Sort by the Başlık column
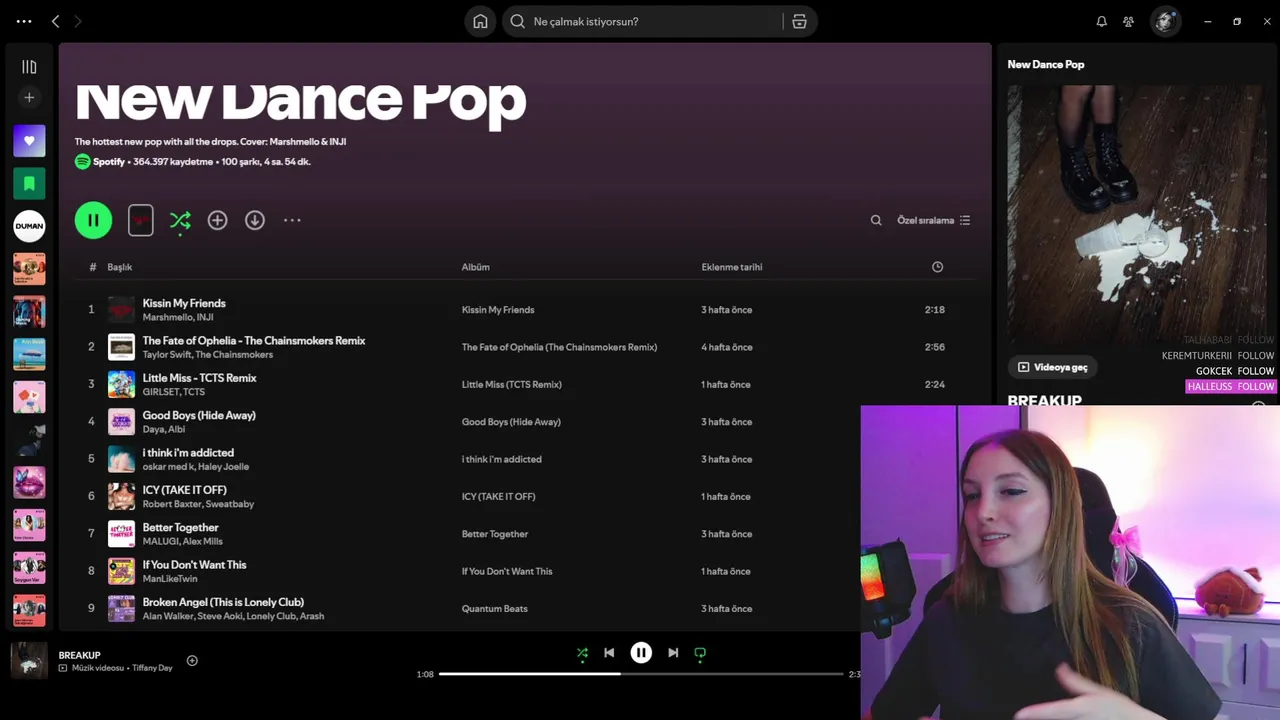The width and height of the screenshot is (1280, 720). point(120,267)
